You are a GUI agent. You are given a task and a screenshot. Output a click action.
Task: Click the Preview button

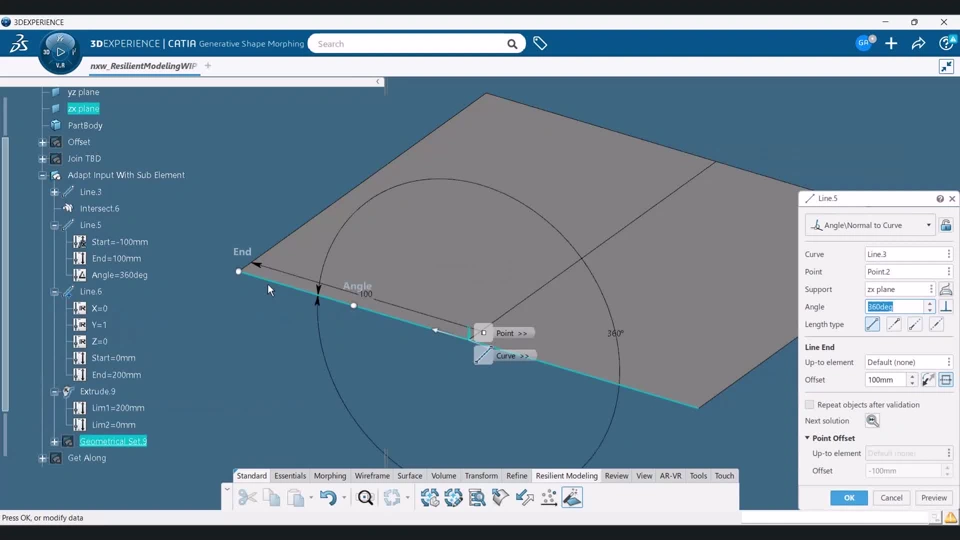[x=934, y=498]
